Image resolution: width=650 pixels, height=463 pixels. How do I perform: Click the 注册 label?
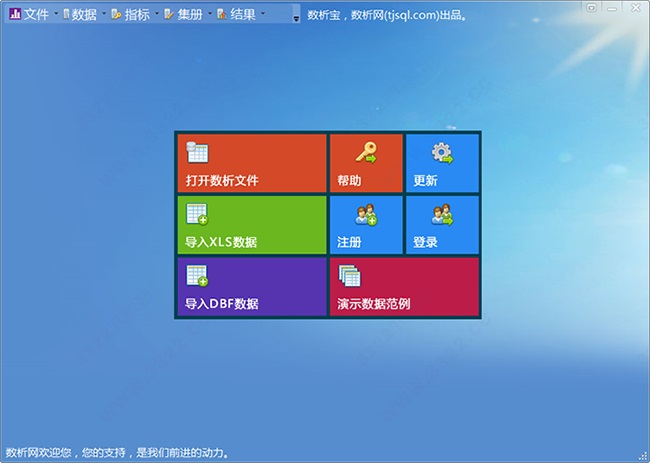349,242
